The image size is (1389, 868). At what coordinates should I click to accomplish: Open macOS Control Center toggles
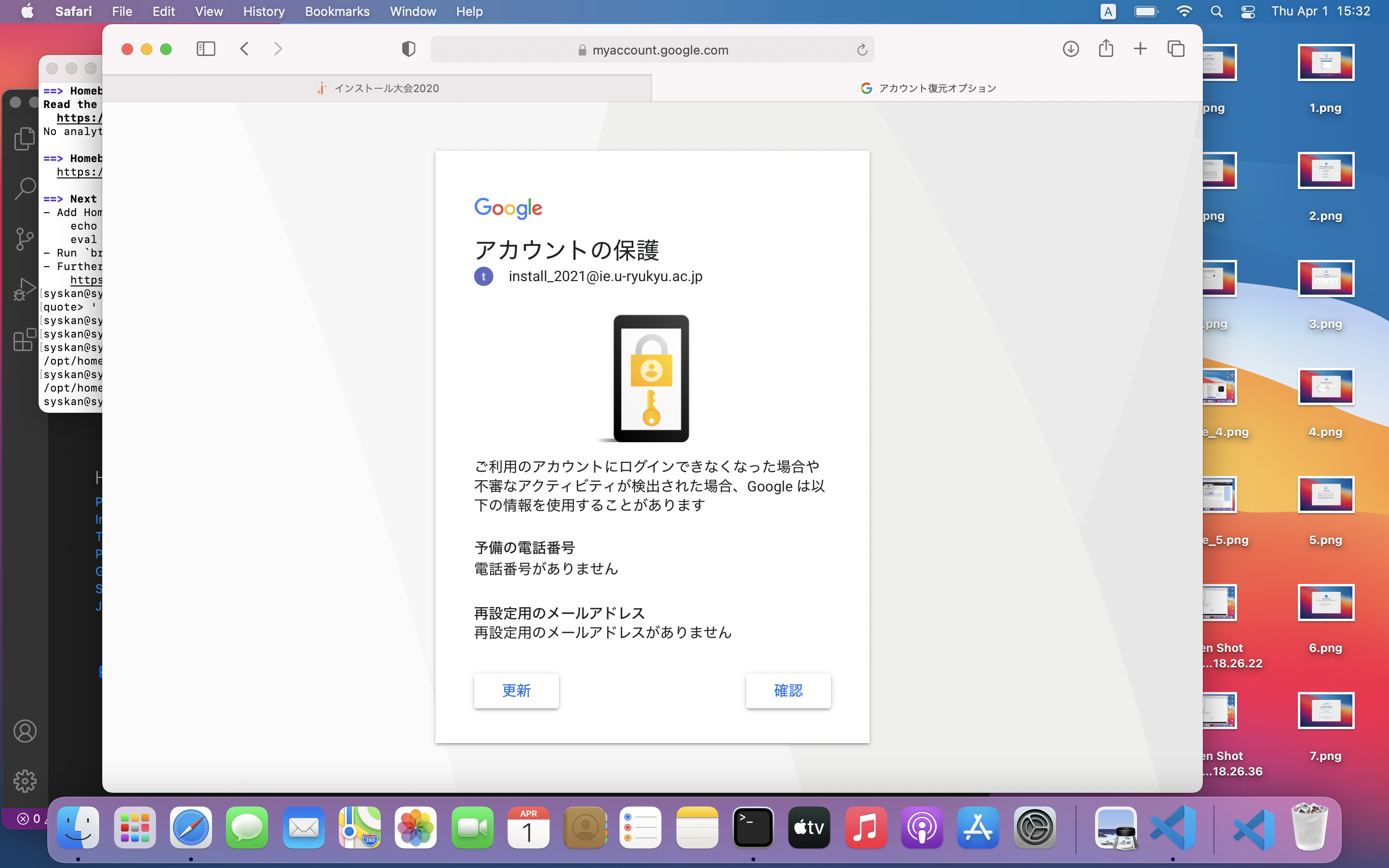pos(1248,12)
